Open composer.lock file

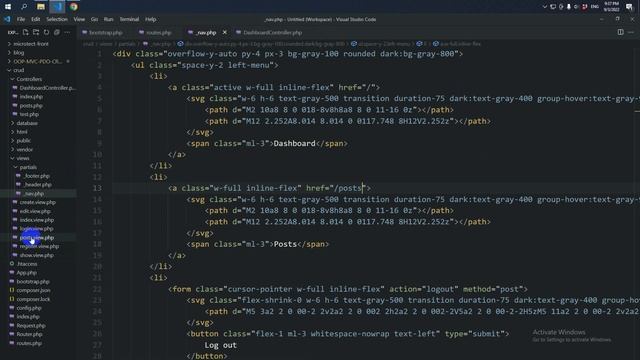33,299
